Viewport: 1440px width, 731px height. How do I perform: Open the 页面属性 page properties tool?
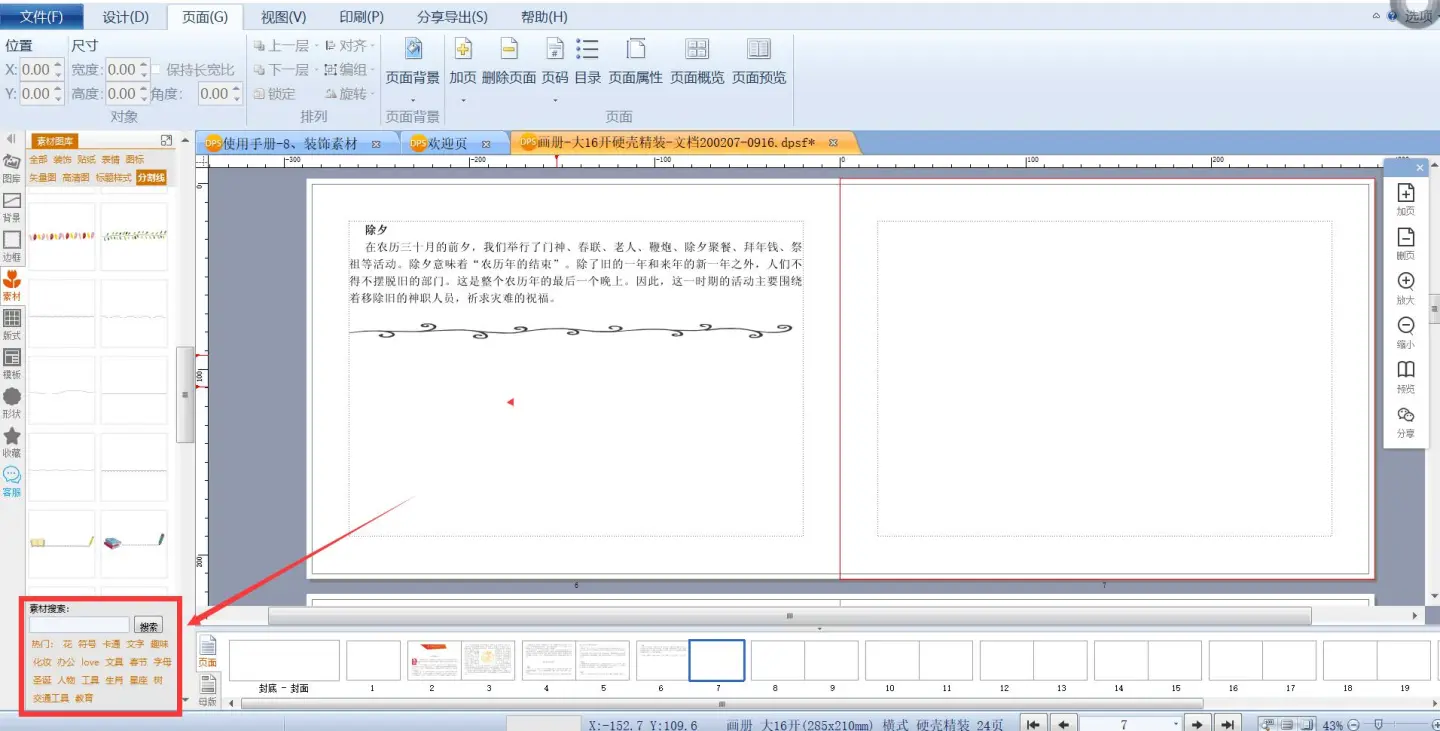pyautogui.click(x=635, y=60)
